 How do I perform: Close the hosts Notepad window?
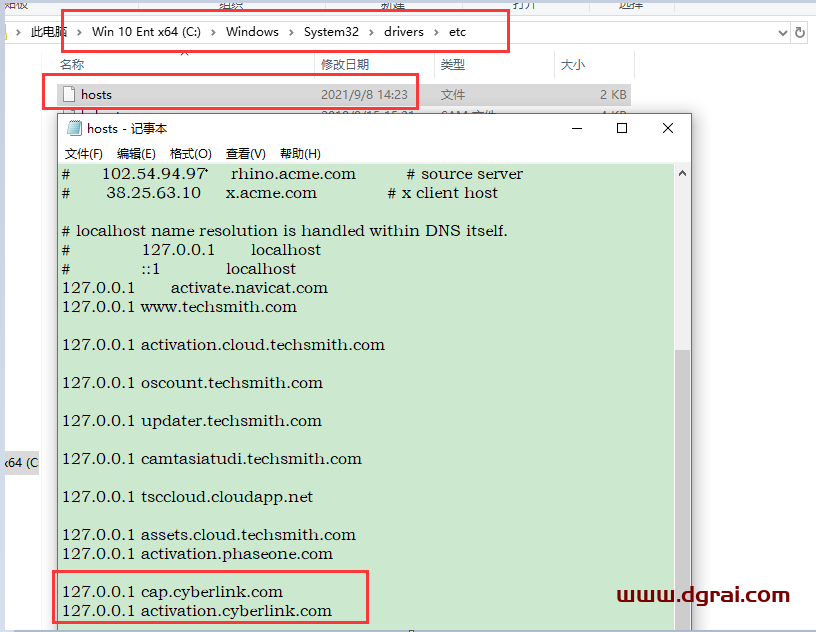tap(668, 129)
